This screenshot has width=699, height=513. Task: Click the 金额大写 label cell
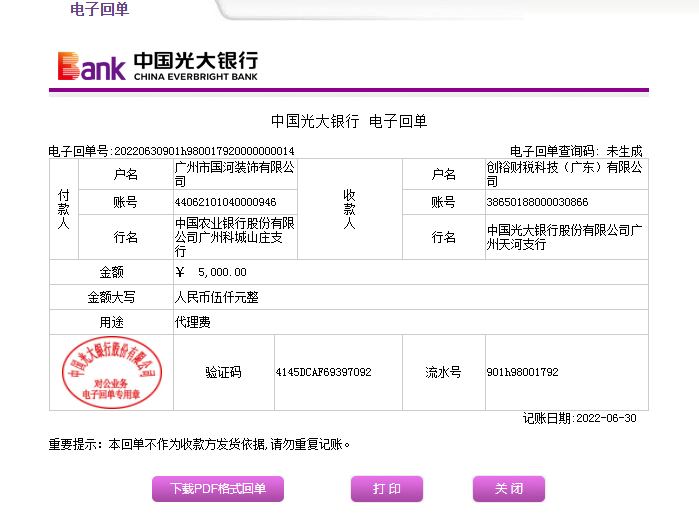(111, 297)
